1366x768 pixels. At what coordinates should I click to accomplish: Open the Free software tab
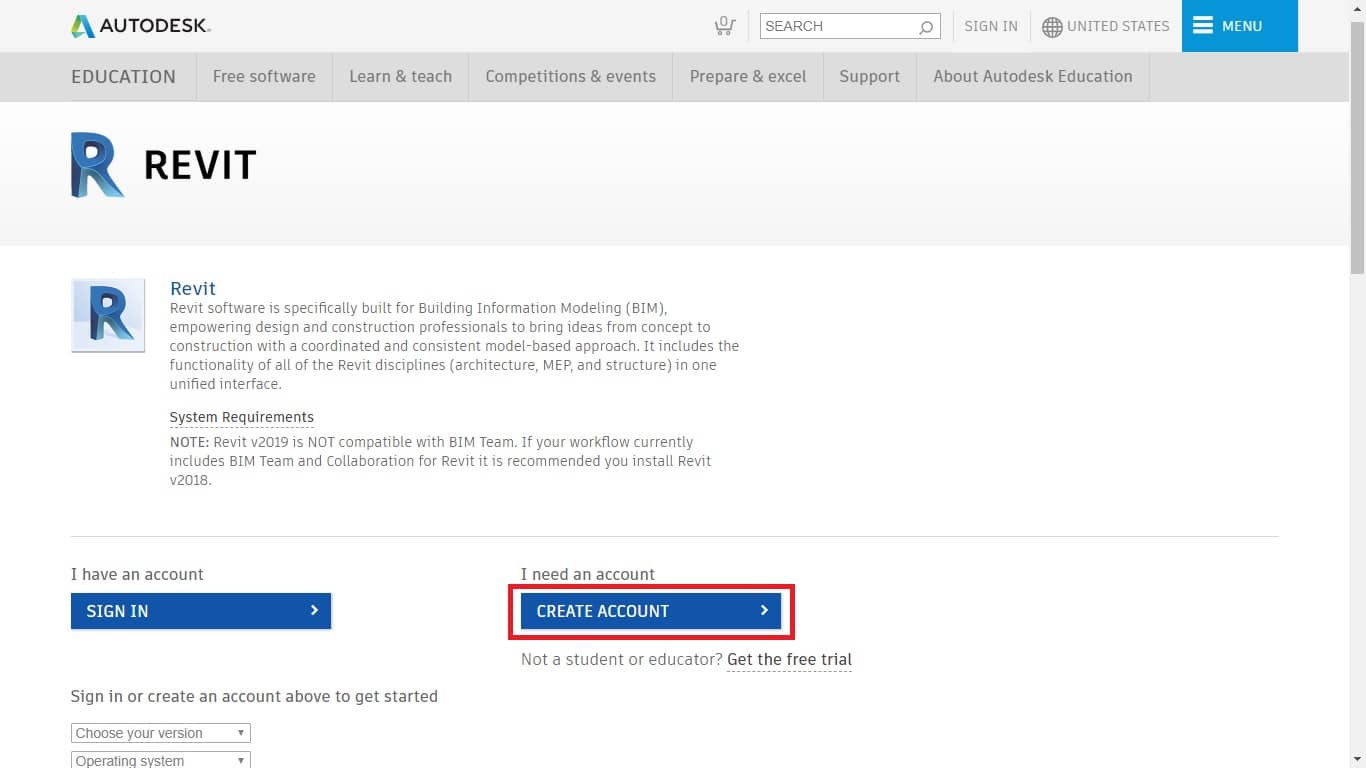point(264,77)
